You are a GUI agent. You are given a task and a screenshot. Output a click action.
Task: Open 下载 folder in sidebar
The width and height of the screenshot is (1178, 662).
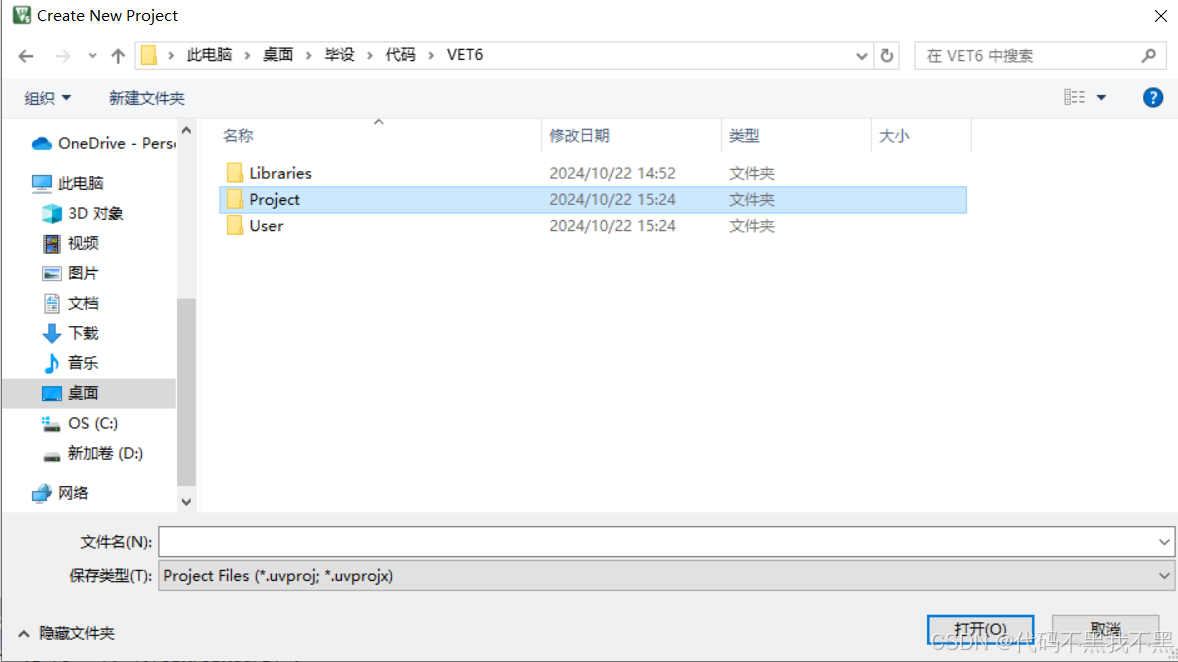71,333
